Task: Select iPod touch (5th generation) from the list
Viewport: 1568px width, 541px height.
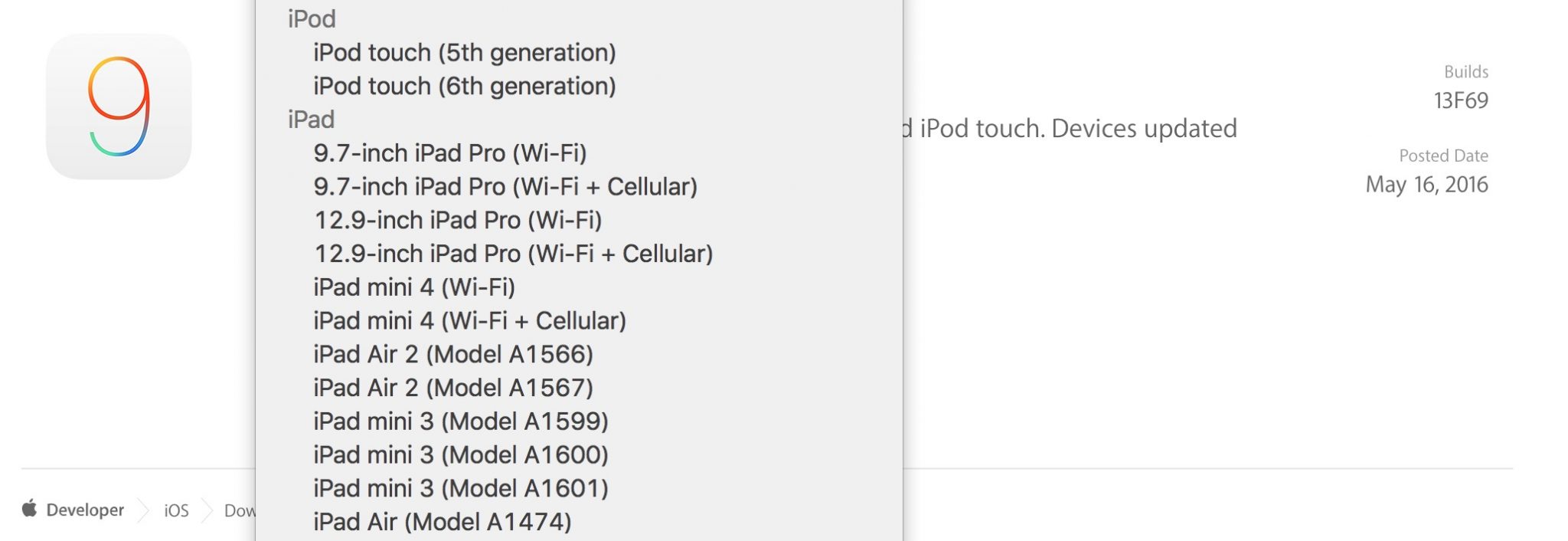Action: point(464,52)
